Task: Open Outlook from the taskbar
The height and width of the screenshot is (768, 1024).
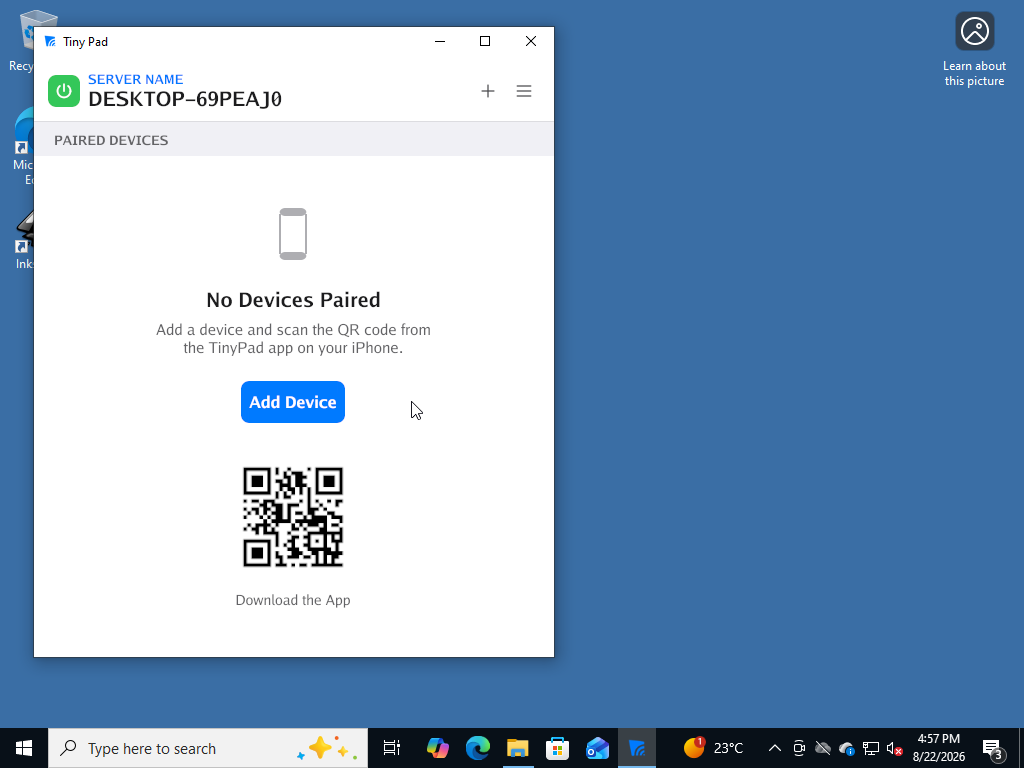Action: point(598,748)
